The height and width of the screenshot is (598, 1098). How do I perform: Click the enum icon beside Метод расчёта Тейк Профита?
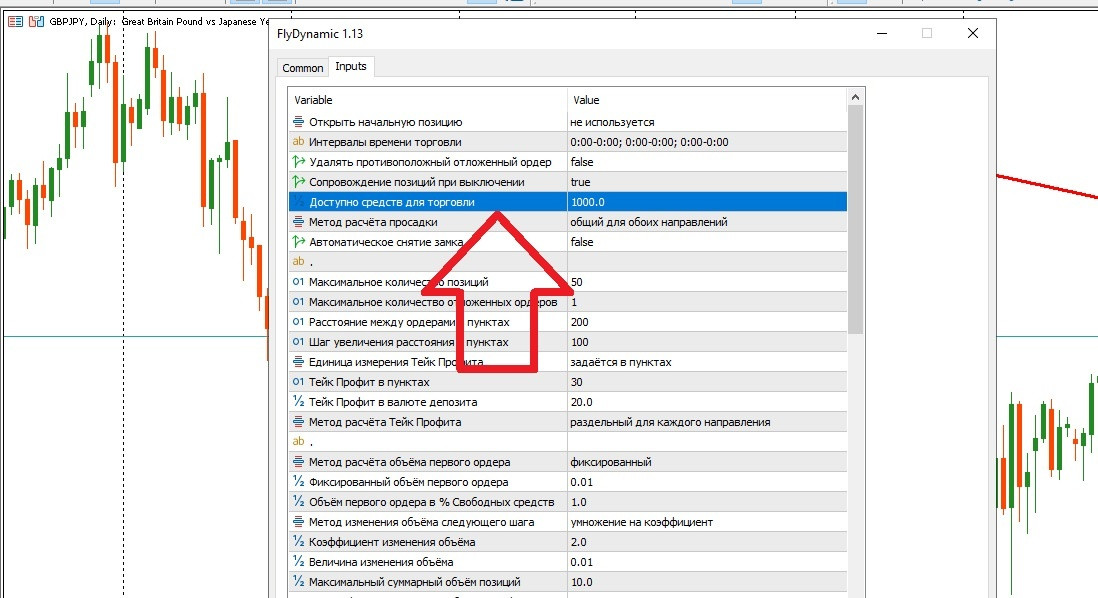pyautogui.click(x=298, y=422)
